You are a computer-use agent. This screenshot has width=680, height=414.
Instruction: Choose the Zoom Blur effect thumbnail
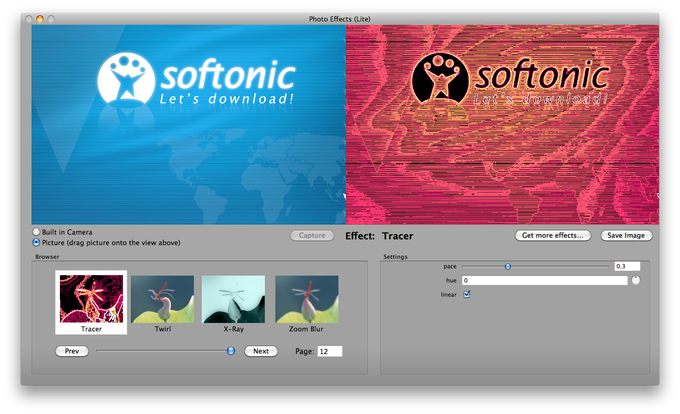(x=307, y=299)
